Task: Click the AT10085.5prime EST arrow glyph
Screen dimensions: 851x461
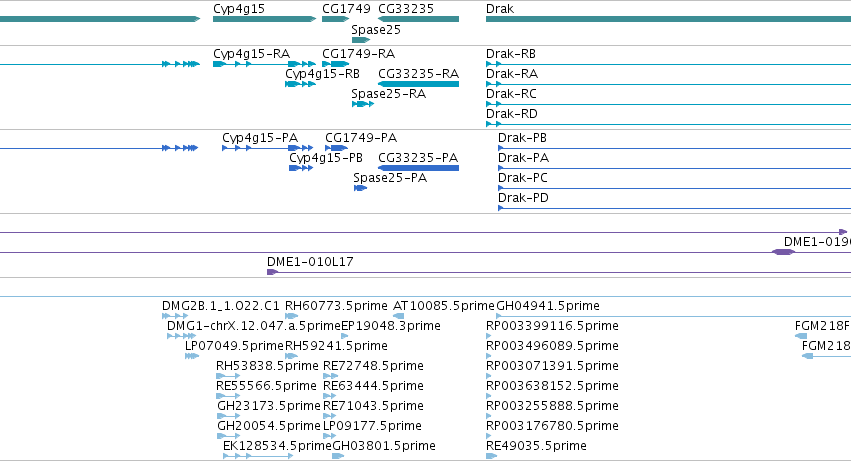Action: (x=398, y=316)
